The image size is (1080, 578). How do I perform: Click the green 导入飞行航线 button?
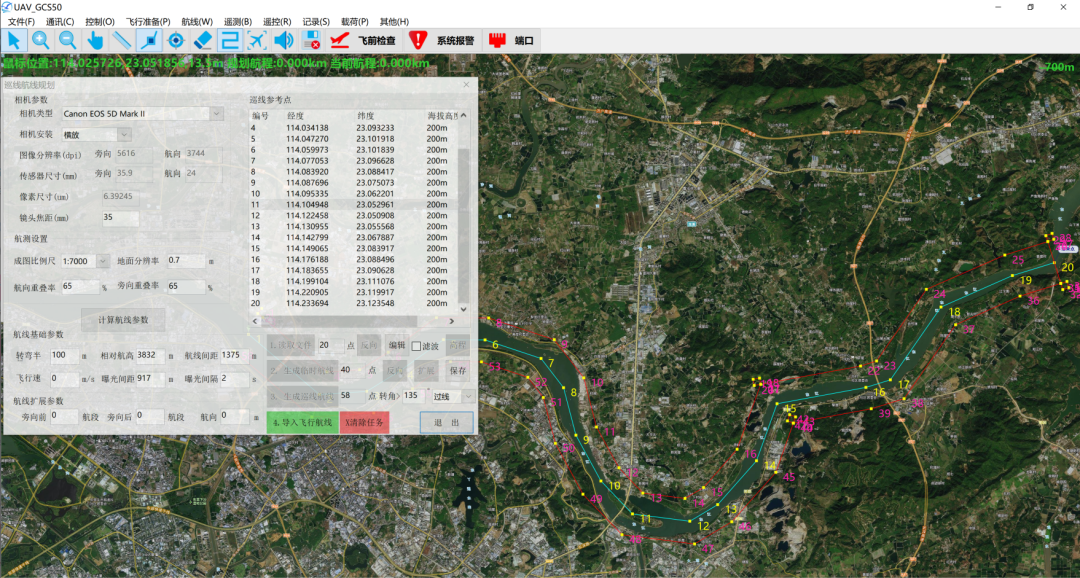[302, 422]
